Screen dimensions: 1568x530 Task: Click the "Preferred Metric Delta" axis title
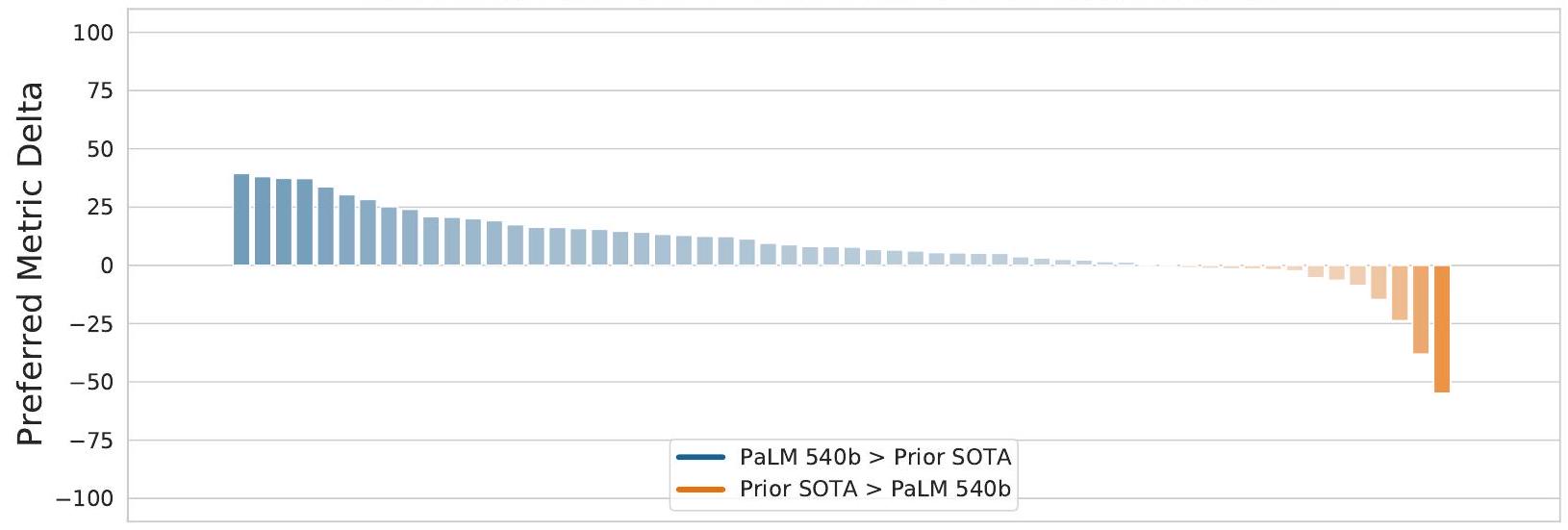pyautogui.click(x=32, y=264)
